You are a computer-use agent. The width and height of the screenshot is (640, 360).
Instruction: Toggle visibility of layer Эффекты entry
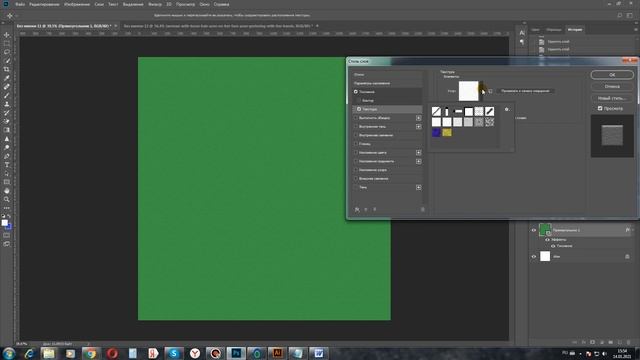[547, 240]
